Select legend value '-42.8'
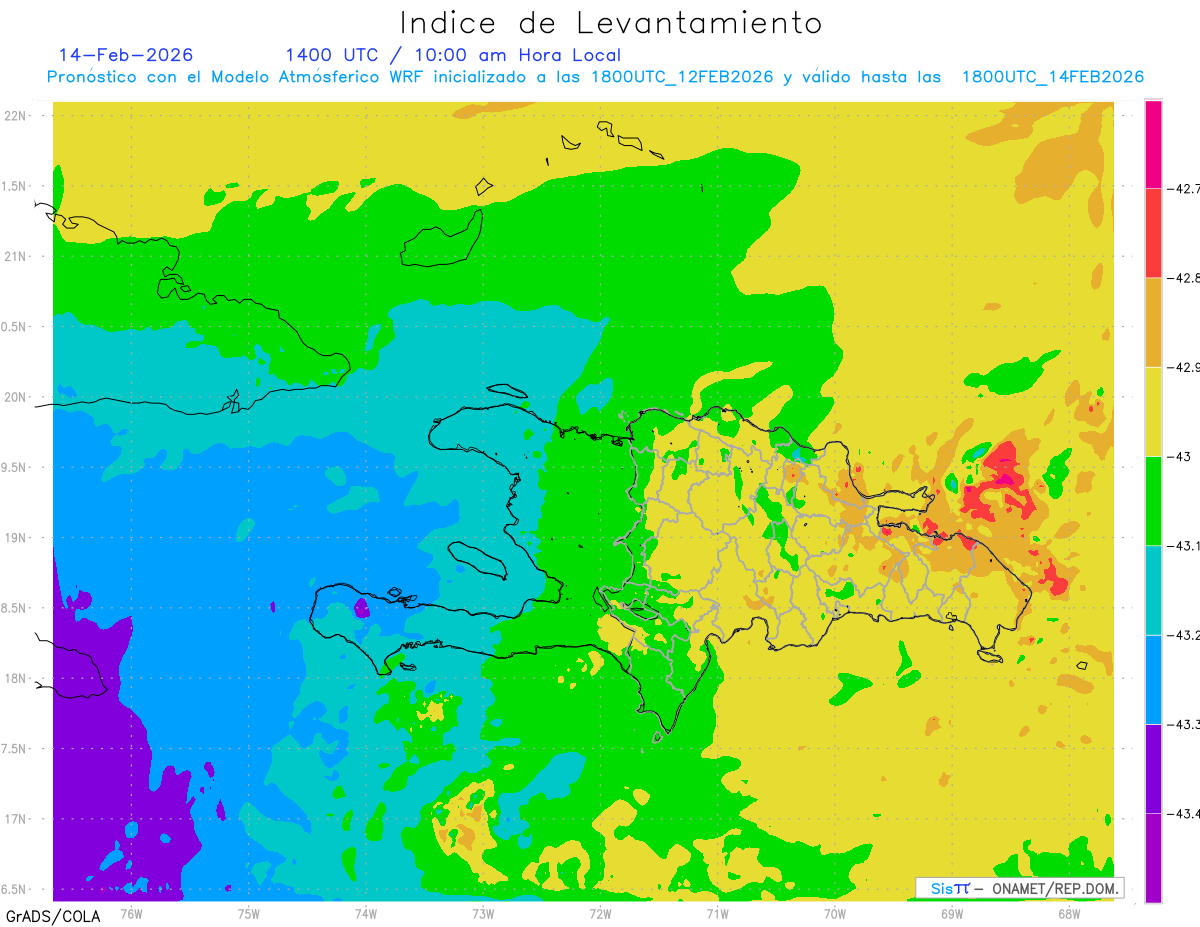This screenshot has height=927, width=1200. (x=1183, y=278)
